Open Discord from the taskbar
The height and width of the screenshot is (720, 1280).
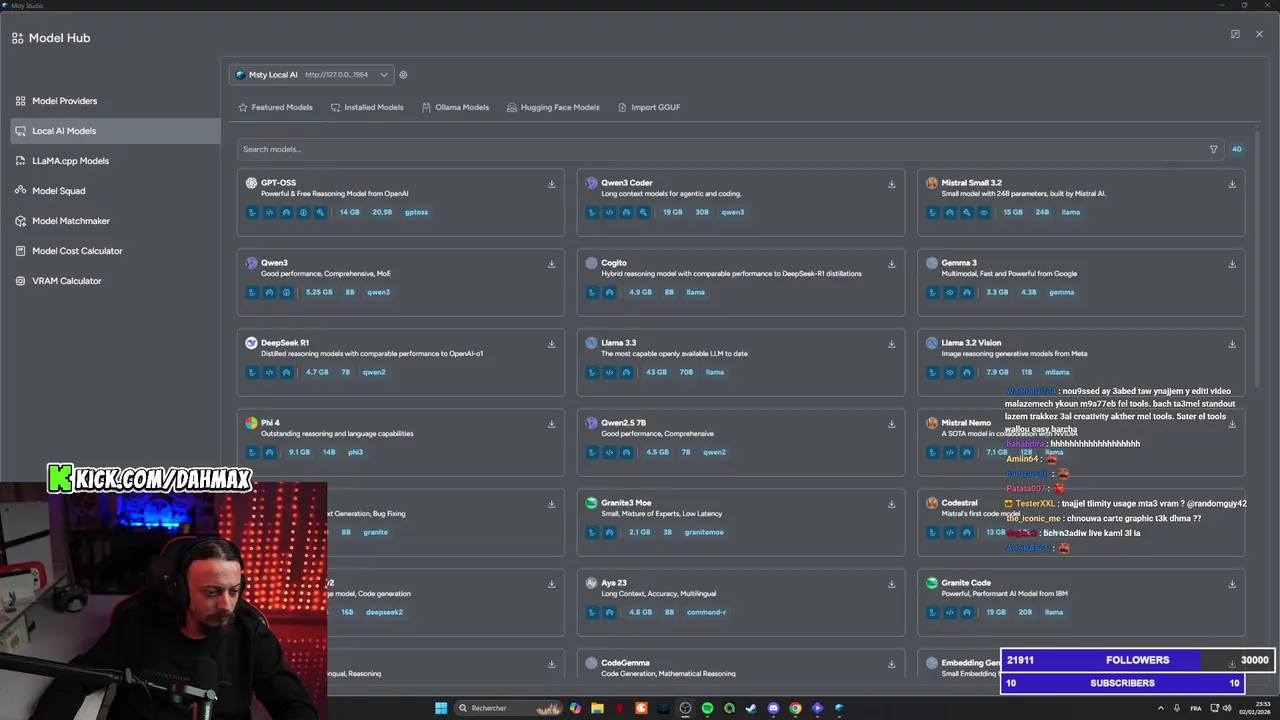click(x=773, y=708)
